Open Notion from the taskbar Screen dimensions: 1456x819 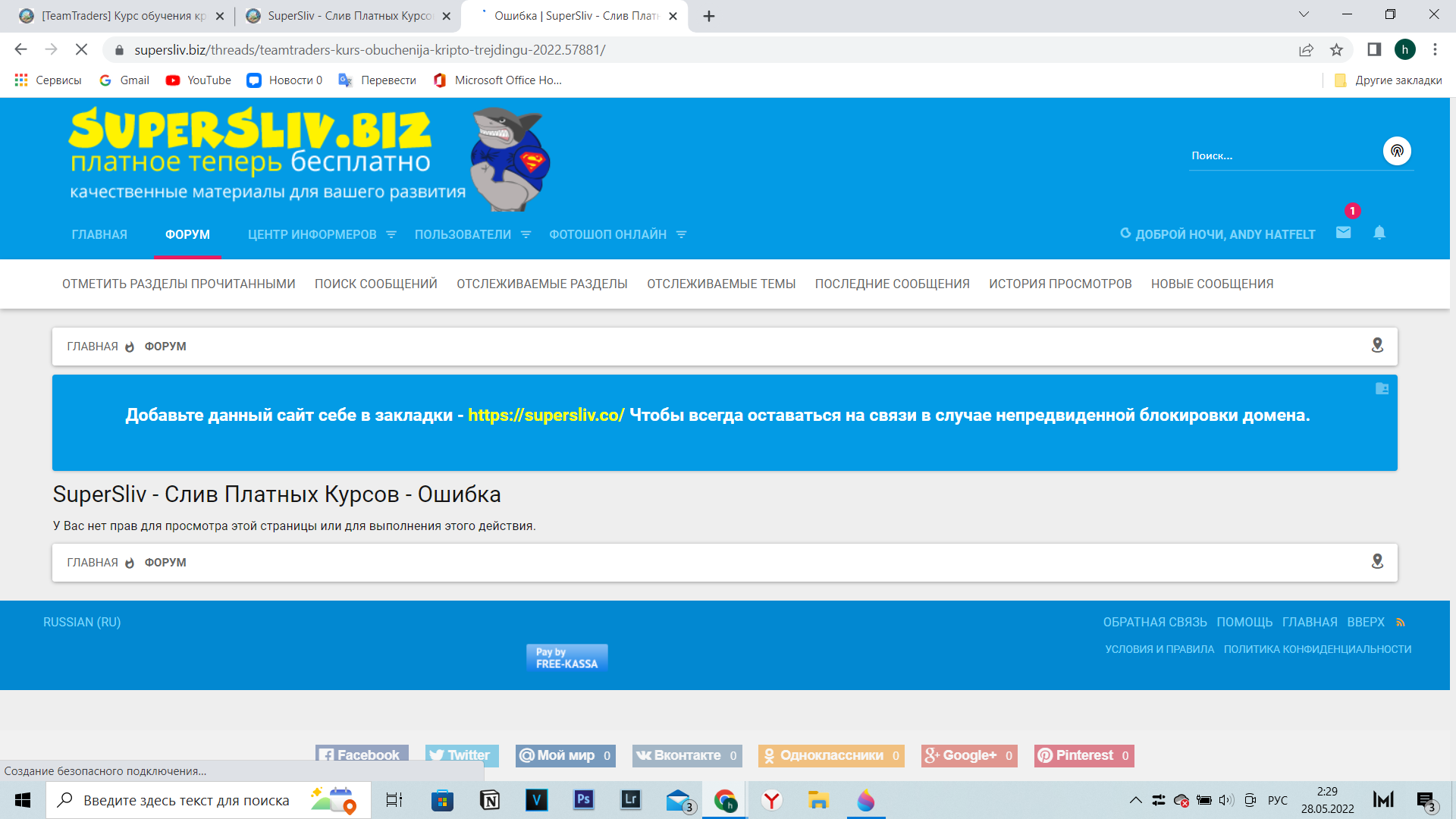[489, 800]
